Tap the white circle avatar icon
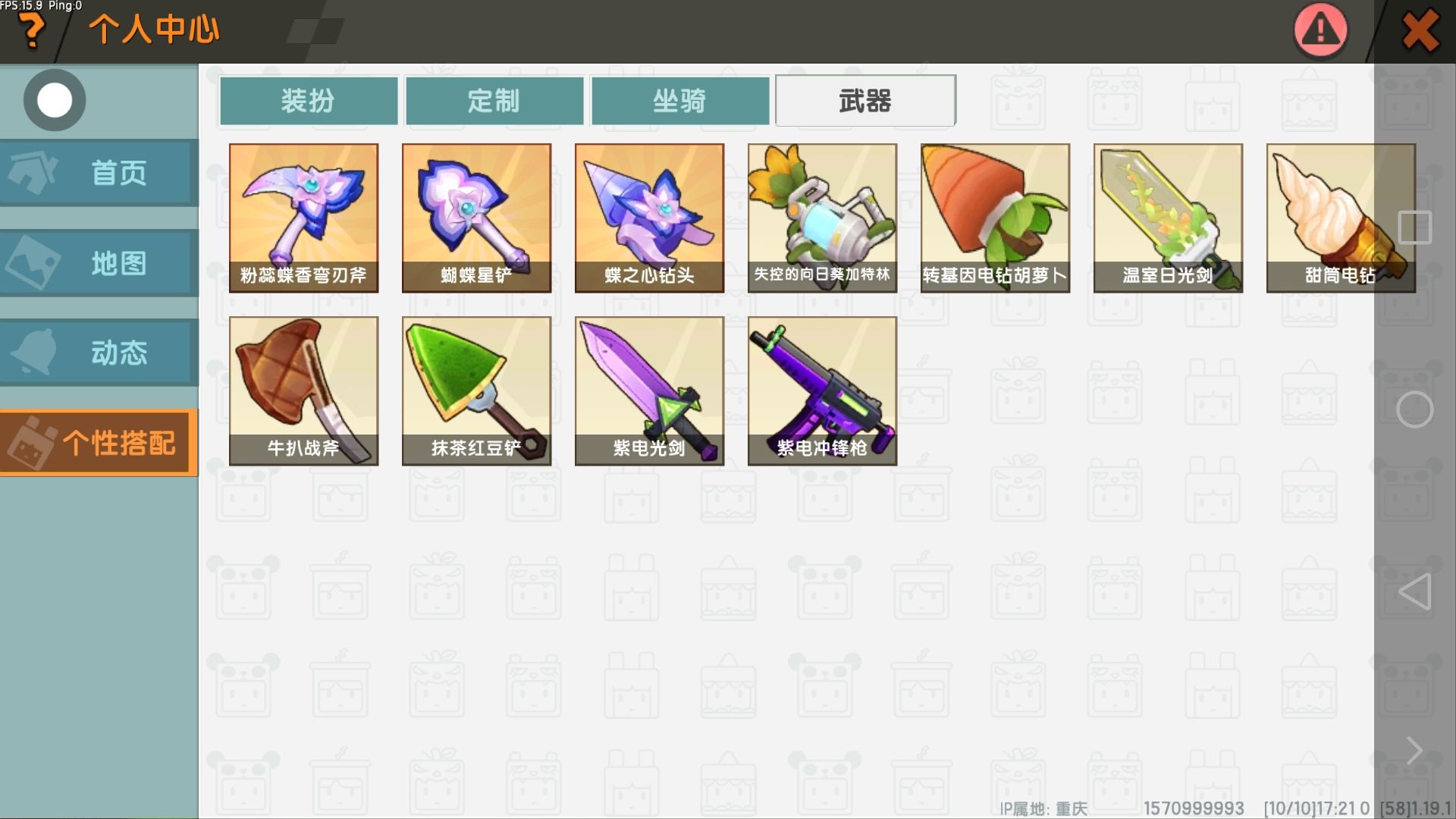The height and width of the screenshot is (819, 1456). point(55,100)
